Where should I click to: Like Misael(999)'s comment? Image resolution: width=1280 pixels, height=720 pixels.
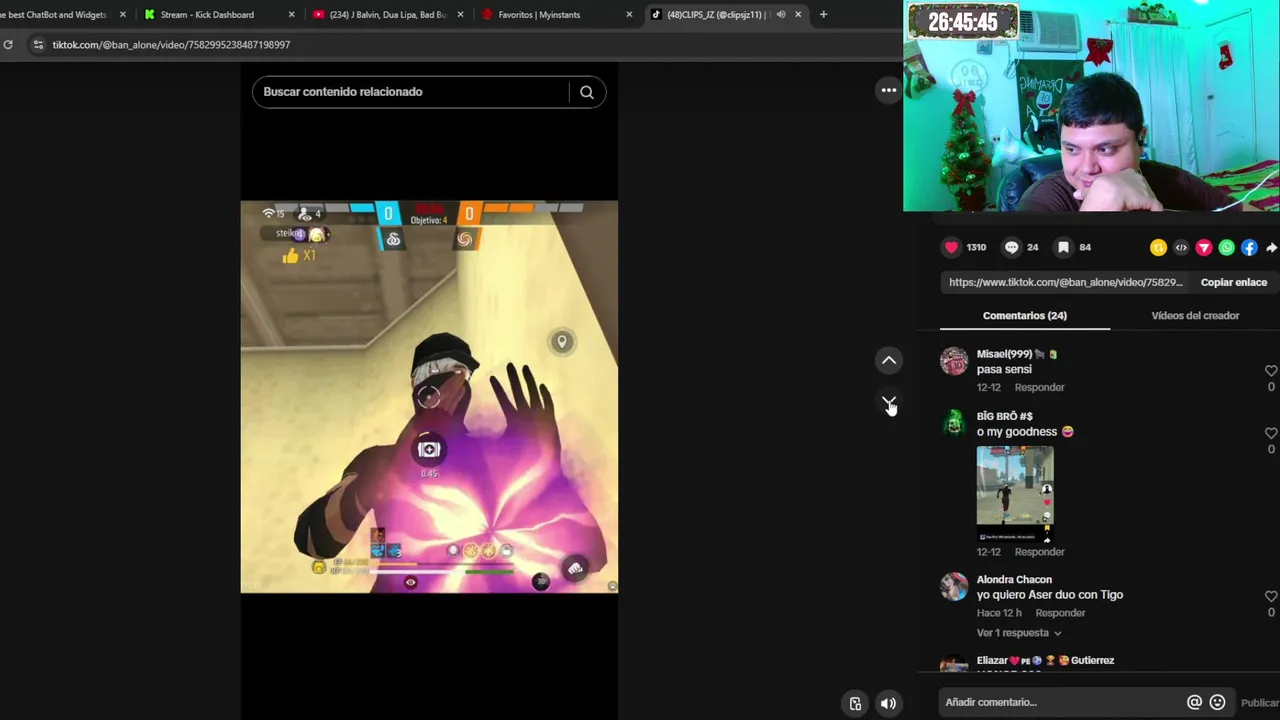click(1271, 371)
